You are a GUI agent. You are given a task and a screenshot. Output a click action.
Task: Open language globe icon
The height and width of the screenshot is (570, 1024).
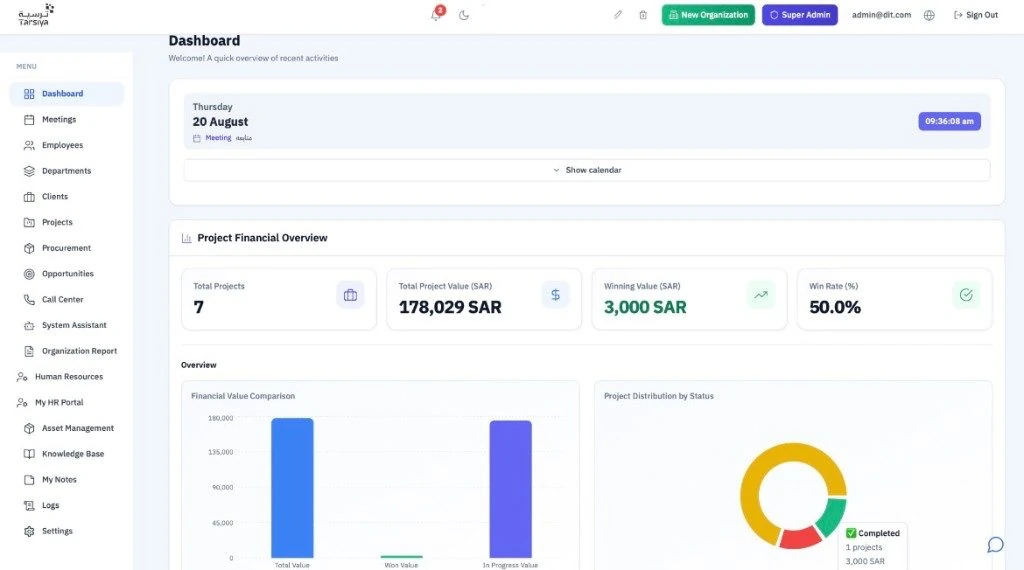(929, 15)
